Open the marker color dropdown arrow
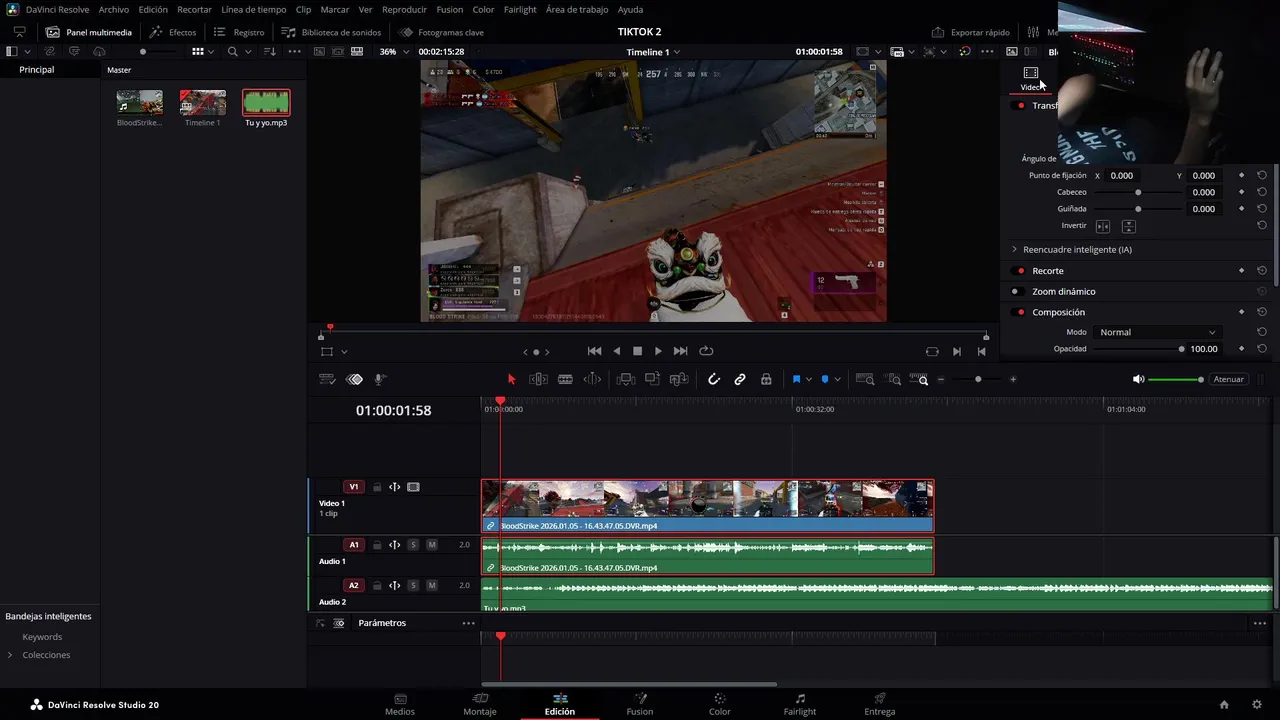Screen dimensions: 1280x720 click(837, 379)
